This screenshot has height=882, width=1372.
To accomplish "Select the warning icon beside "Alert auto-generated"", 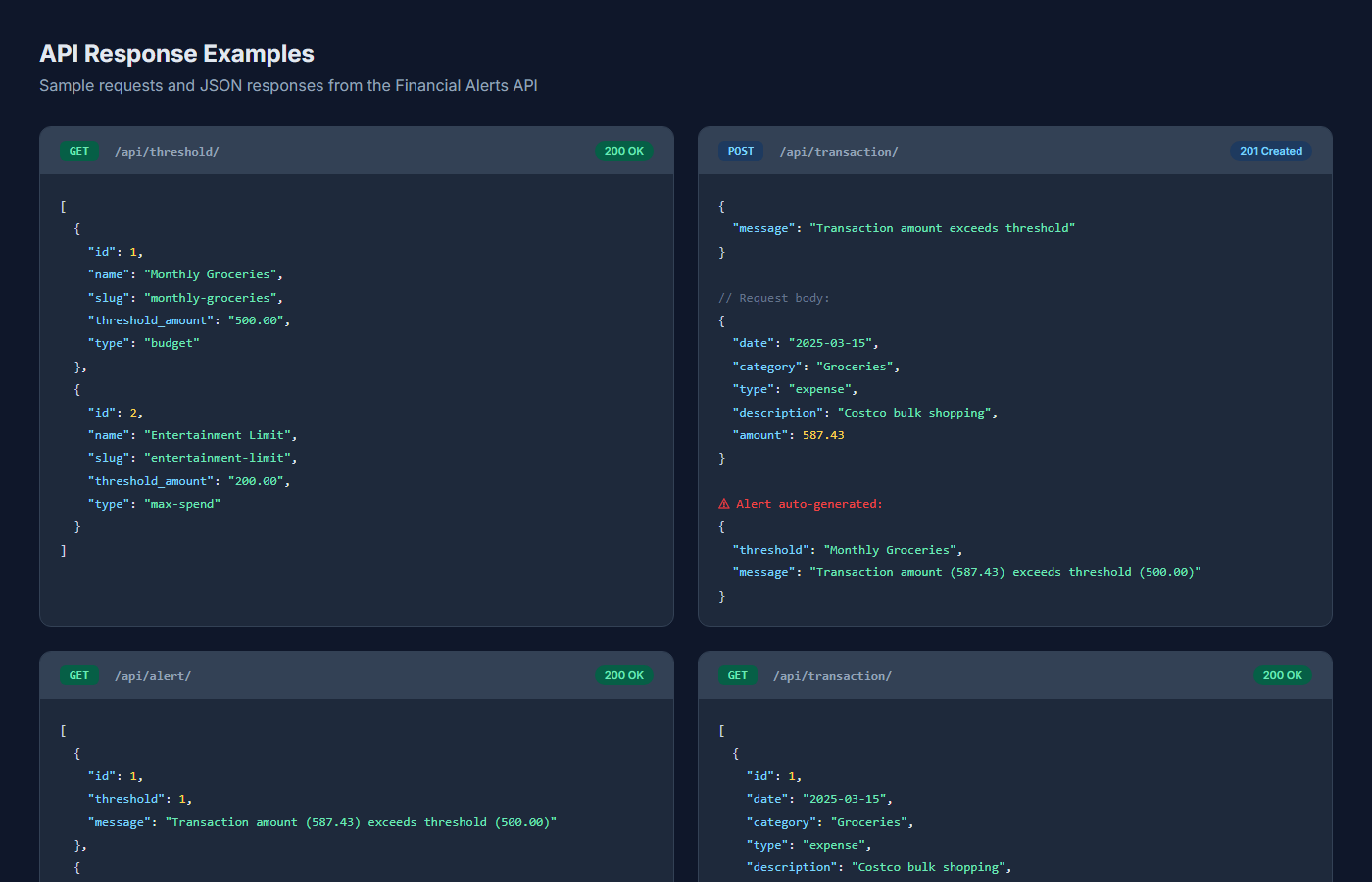I will pos(722,503).
